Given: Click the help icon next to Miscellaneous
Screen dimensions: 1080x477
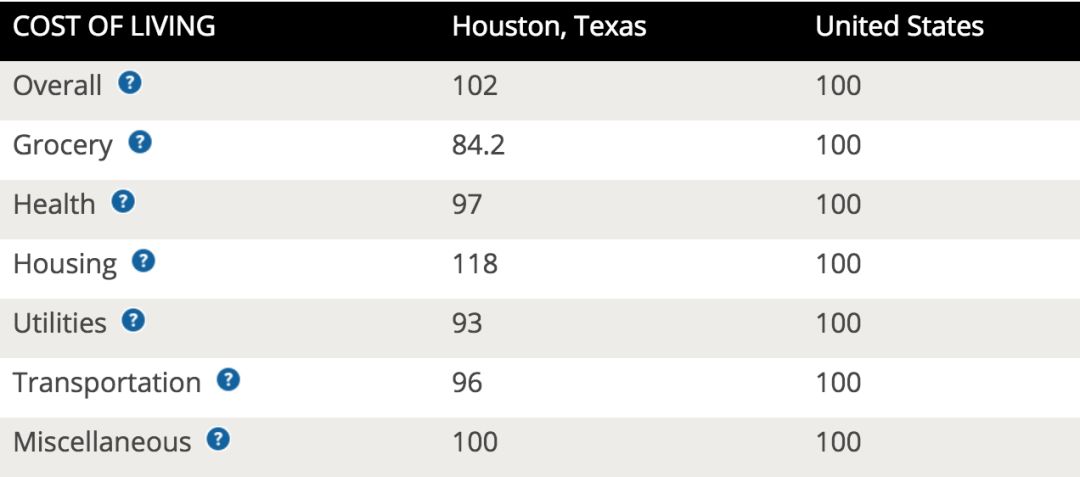Looking at the screenshot, I should point(218,438).
